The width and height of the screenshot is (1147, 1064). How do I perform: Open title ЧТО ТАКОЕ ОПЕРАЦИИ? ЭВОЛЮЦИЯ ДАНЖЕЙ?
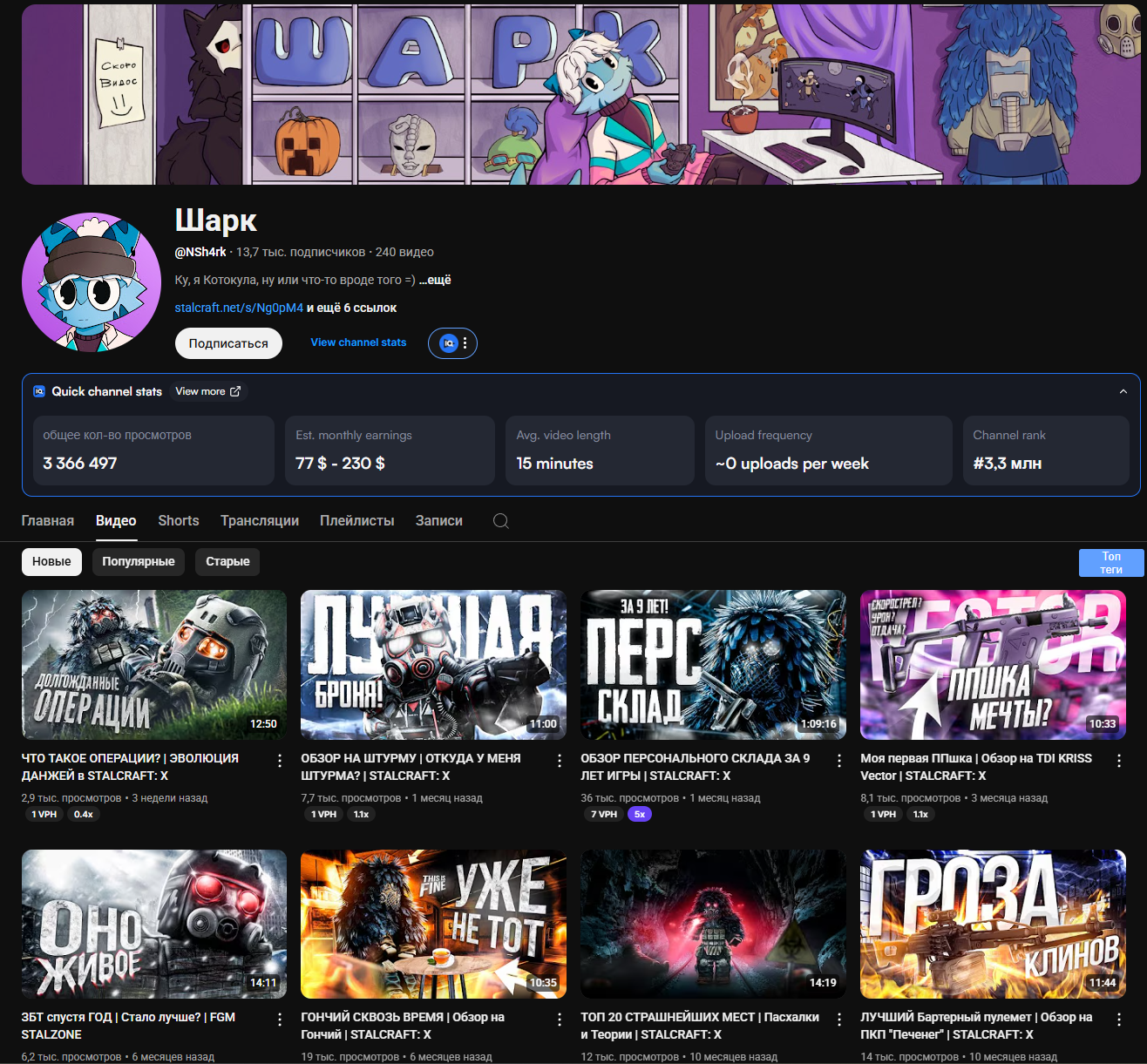point(130,767)
